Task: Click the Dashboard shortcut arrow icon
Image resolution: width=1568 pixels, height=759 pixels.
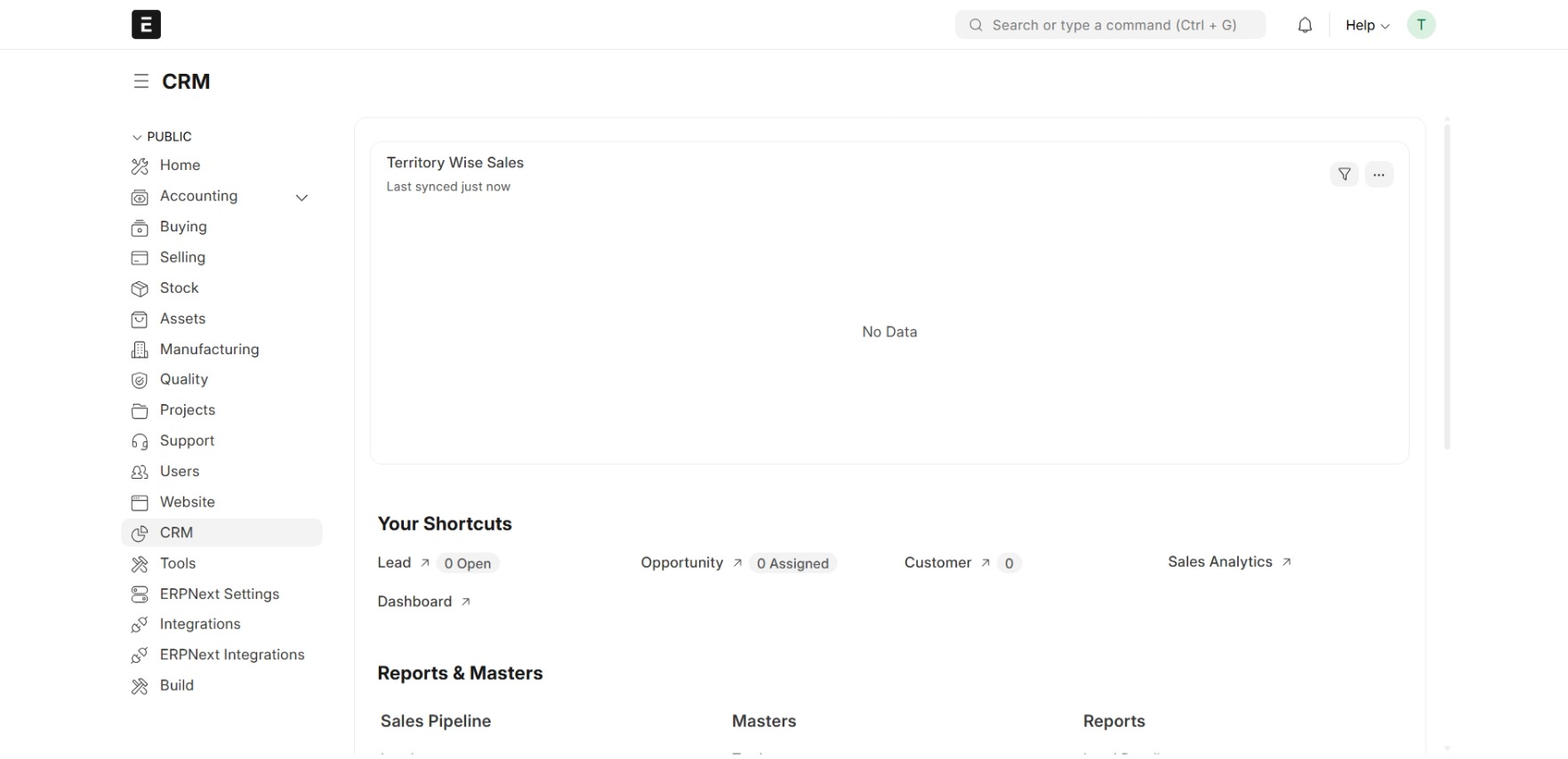Action: click(x=465, y=602)
